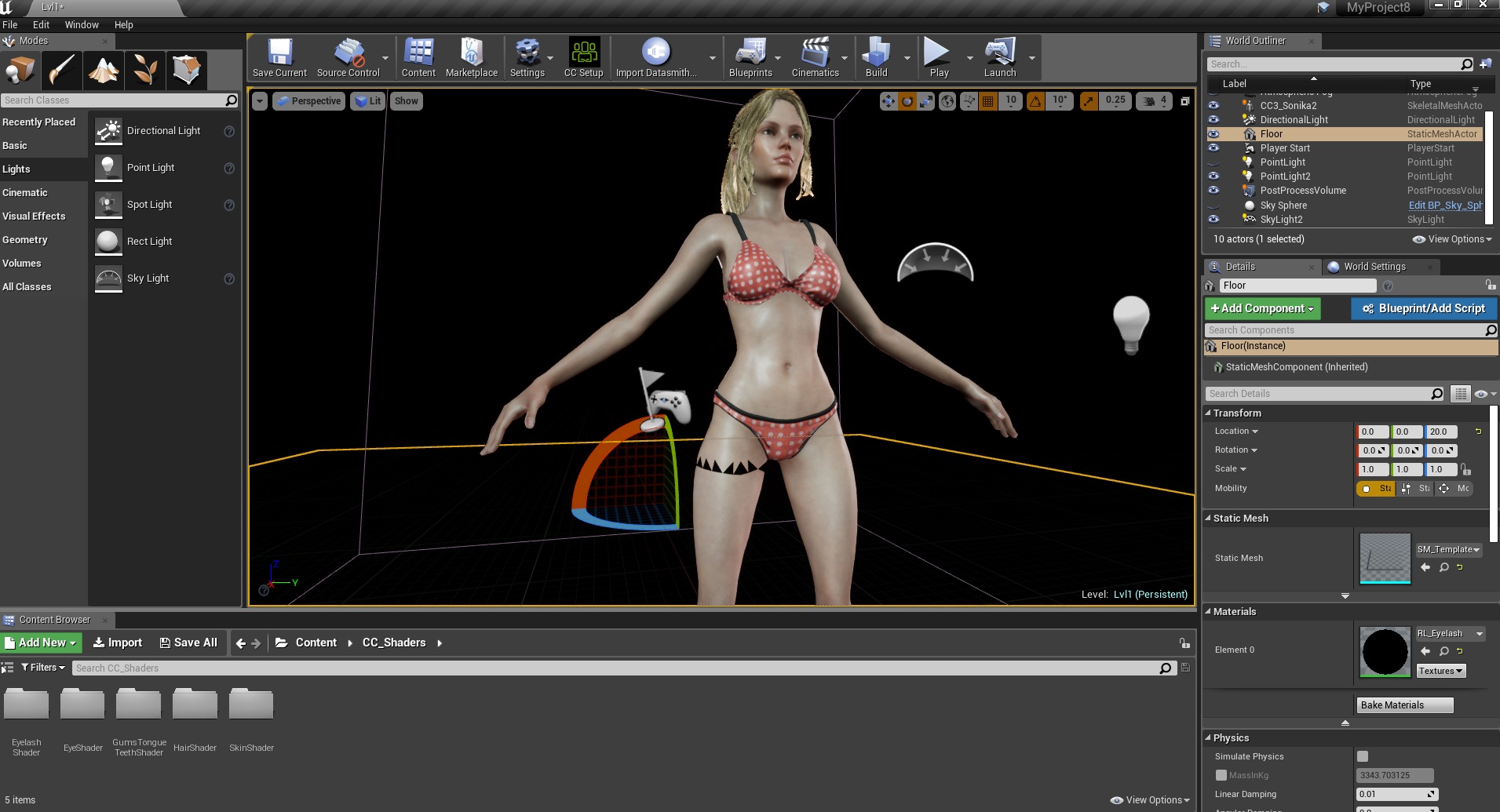Toggle visibility of SkyLight2 actor
Image resolution: width=1500 pixels, height=812 pixels.
[1214, 219]
